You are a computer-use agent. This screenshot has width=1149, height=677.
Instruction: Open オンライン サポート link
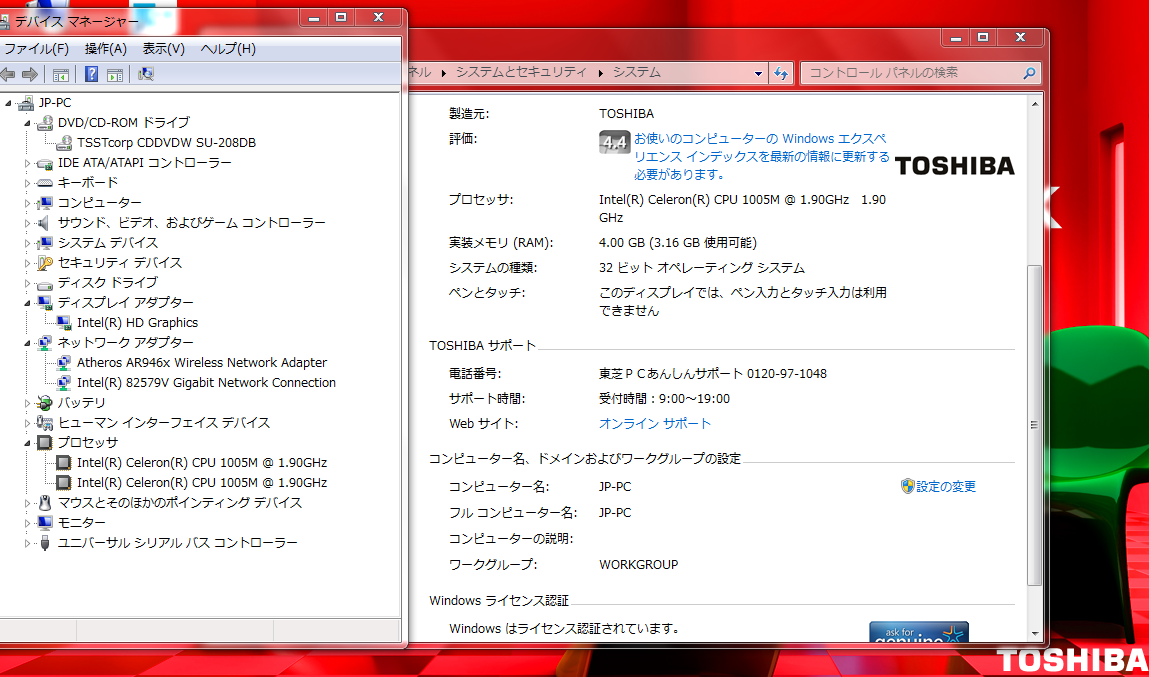[x=654, y=423]
